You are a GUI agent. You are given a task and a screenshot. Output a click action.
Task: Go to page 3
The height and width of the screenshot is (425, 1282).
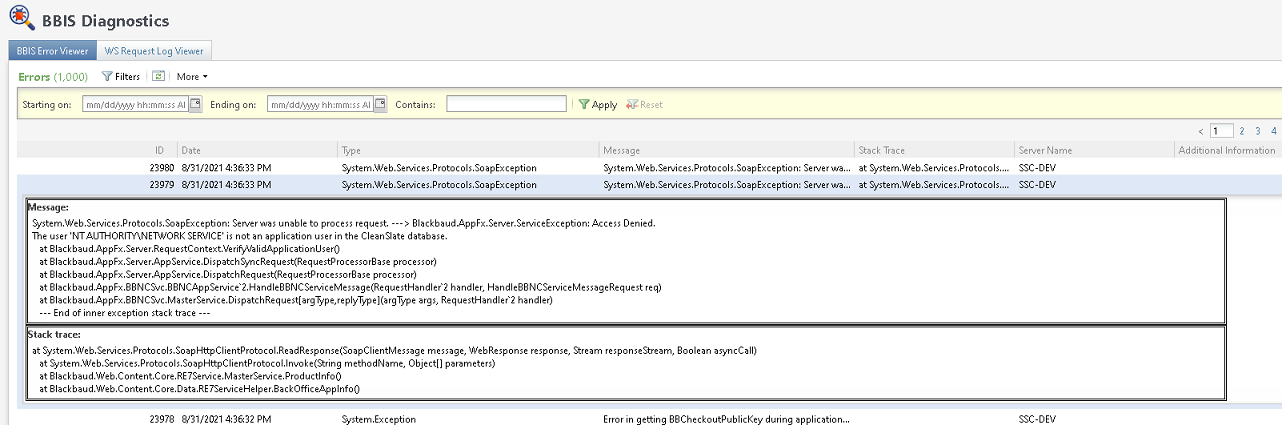(1258, 131)
